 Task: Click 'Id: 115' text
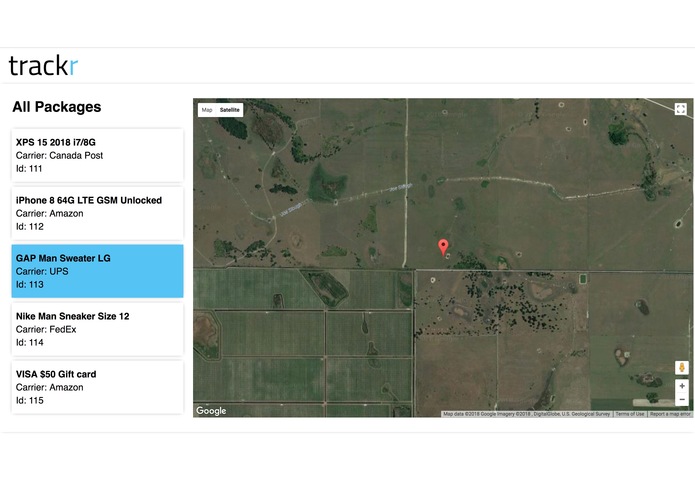tap(30, 401)
